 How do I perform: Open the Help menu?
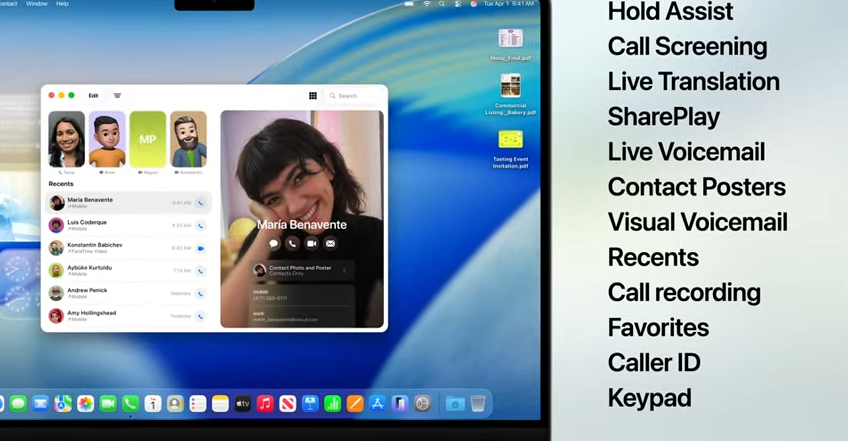62,4
